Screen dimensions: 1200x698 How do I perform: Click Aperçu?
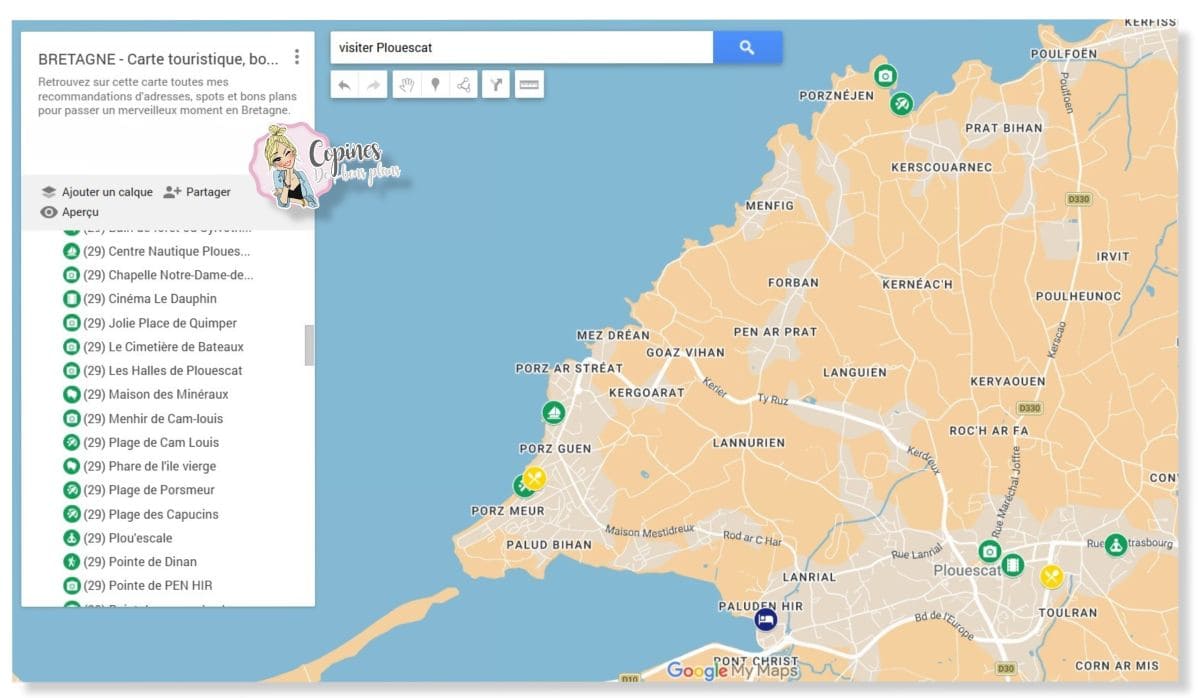(x=69, y=212)
